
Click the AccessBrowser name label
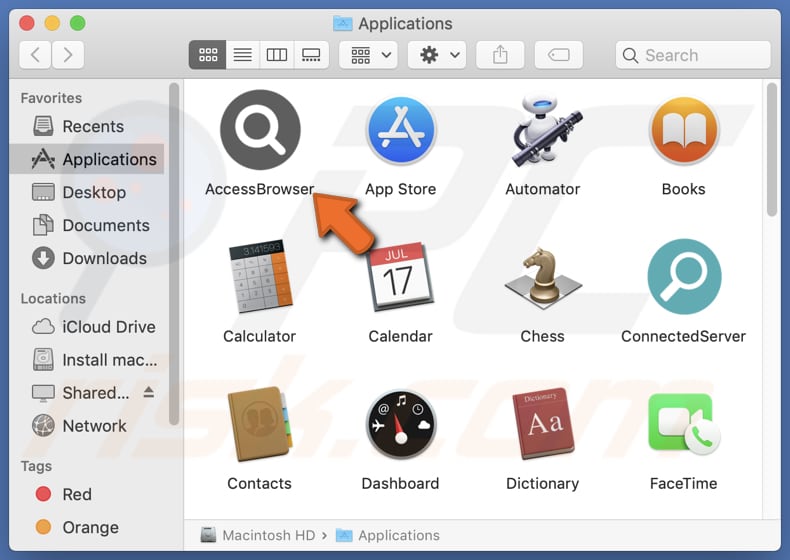[259, 189]
